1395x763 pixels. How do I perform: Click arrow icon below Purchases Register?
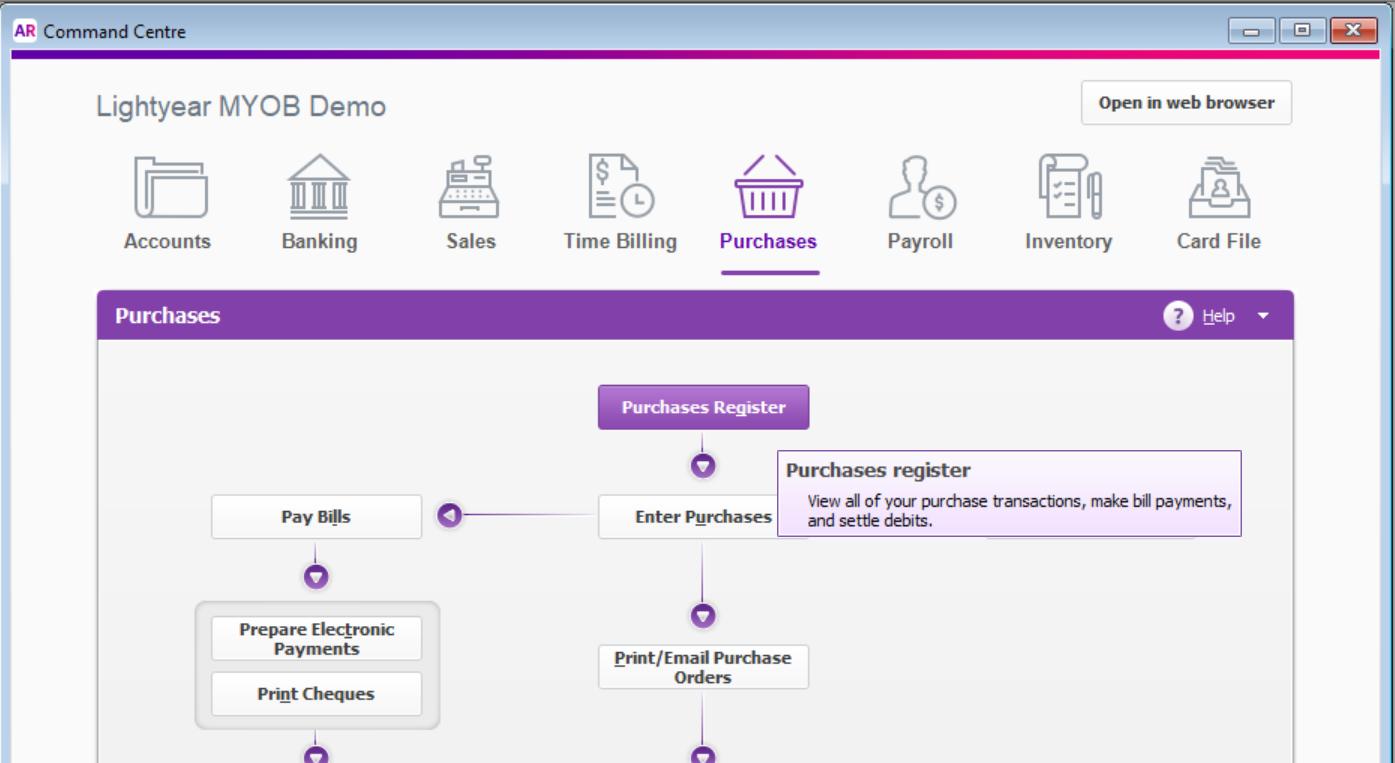click(x=703, y=466)
